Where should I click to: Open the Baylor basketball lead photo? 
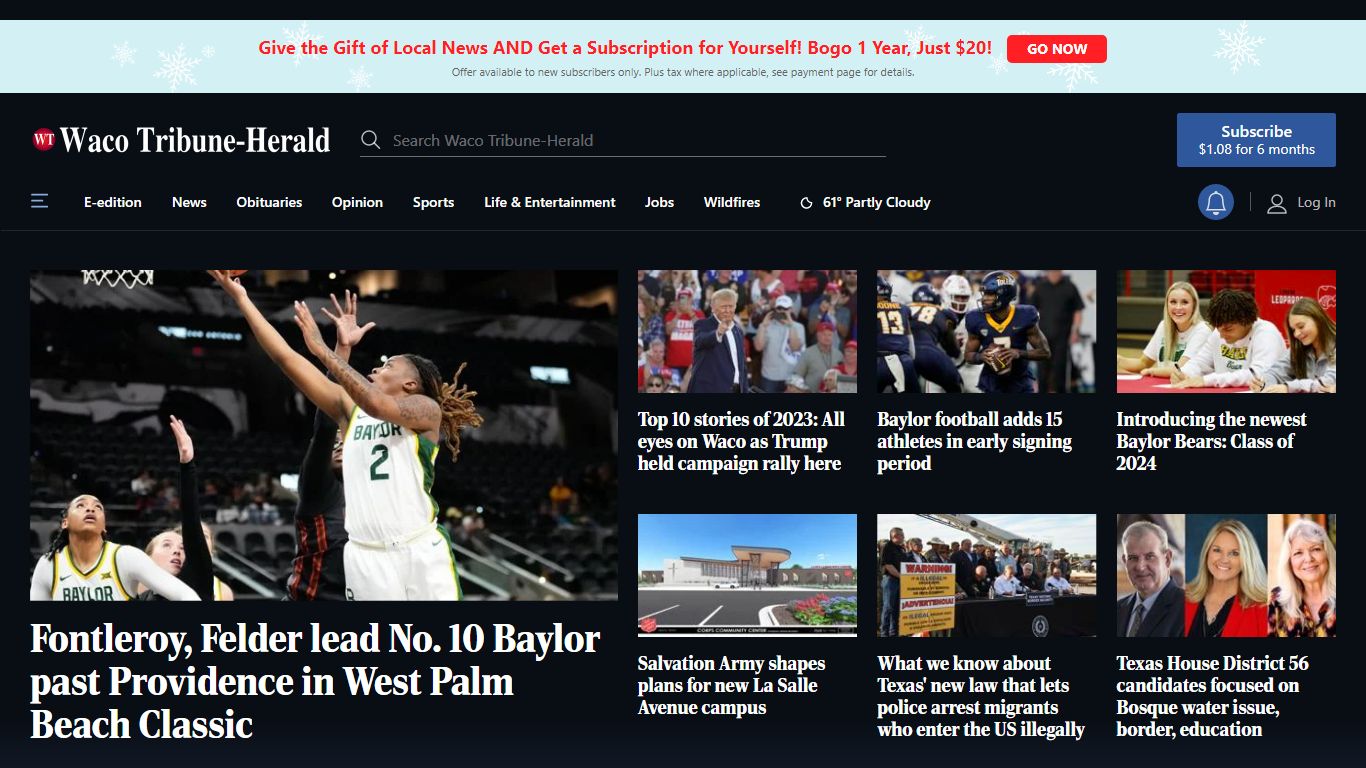coord(324,435)
